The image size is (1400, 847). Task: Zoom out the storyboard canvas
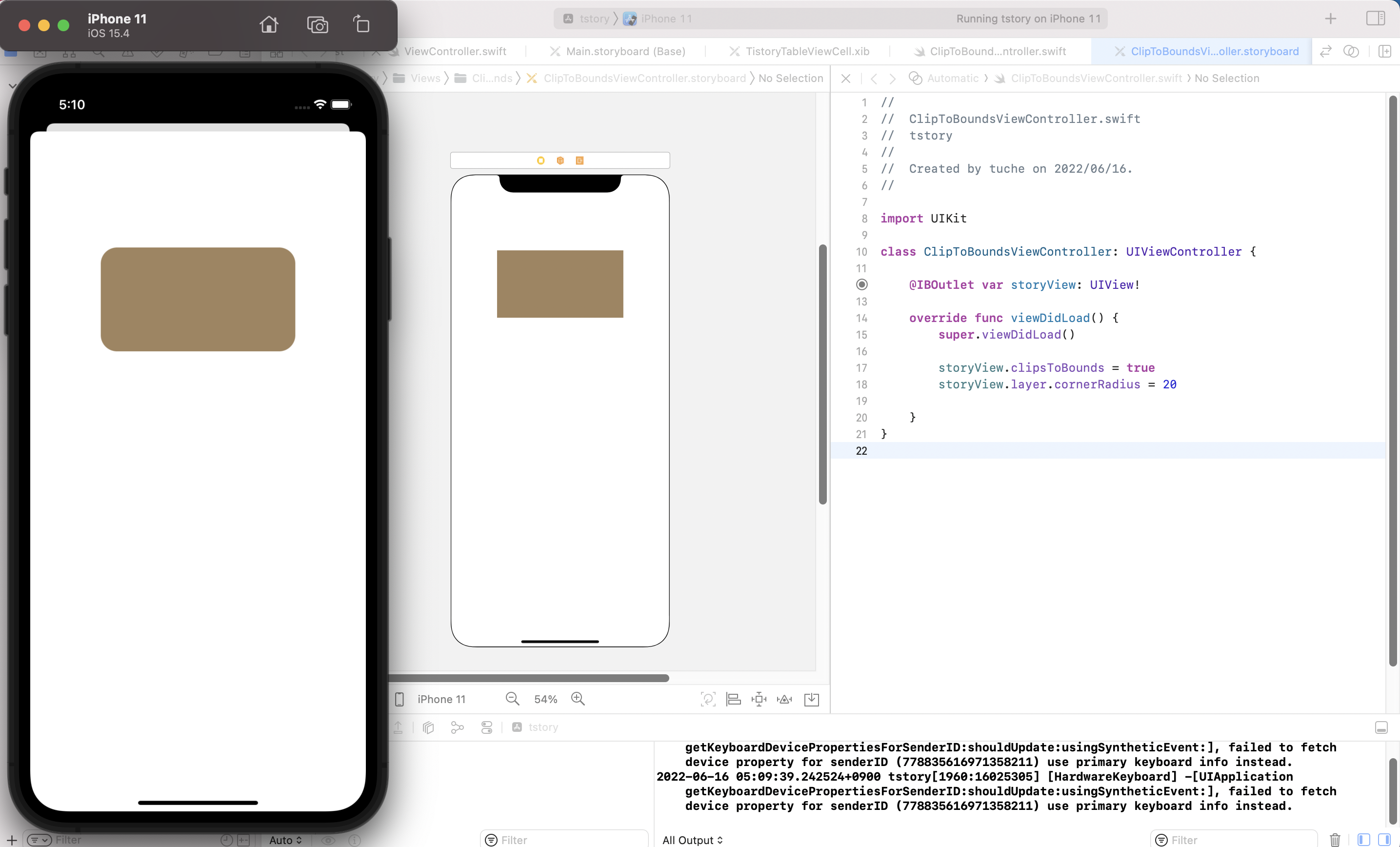coord(512,699)
